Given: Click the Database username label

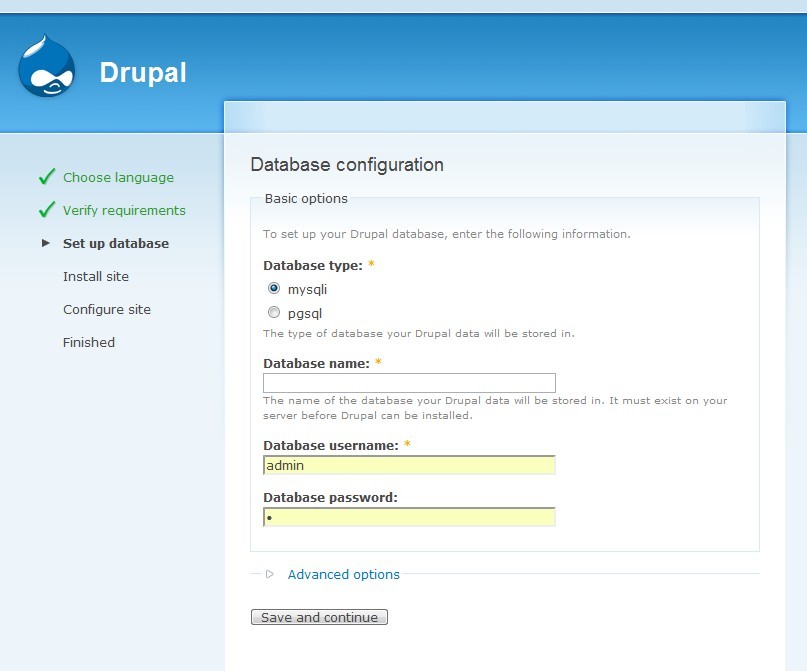Looking at the screenshot, I should click(331, 446).
